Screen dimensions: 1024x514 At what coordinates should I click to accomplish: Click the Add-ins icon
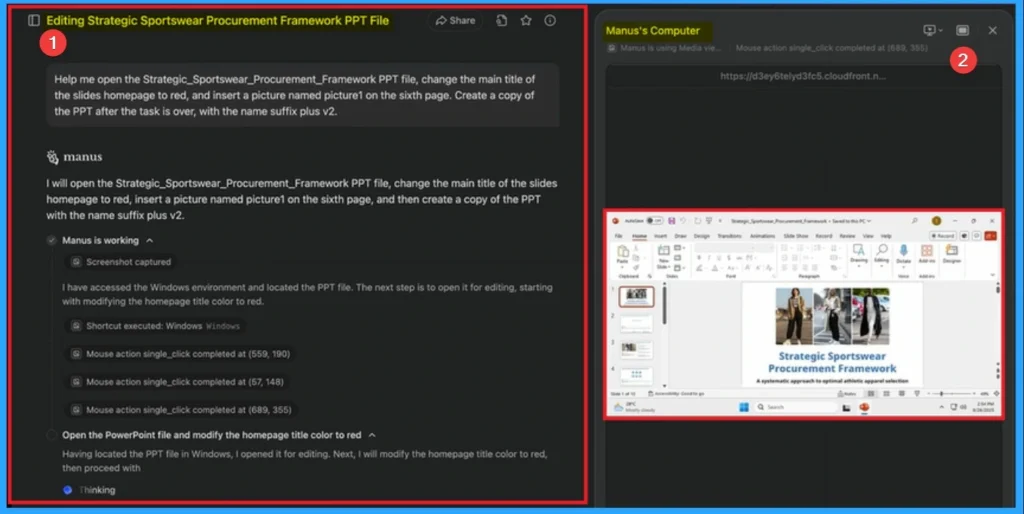(927, 253)
